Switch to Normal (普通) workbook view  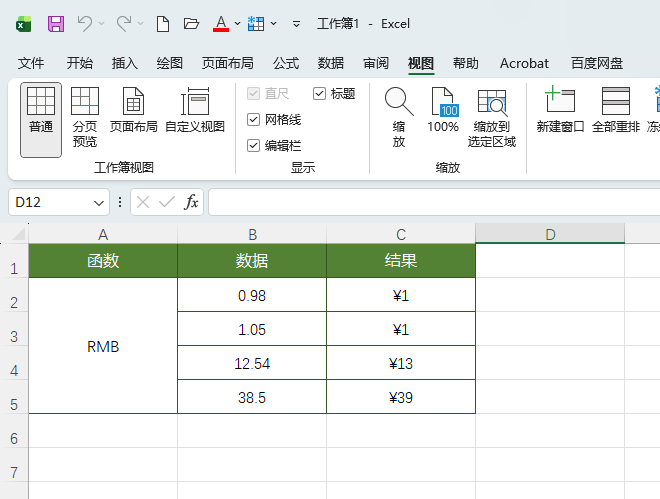coord(41,120)
